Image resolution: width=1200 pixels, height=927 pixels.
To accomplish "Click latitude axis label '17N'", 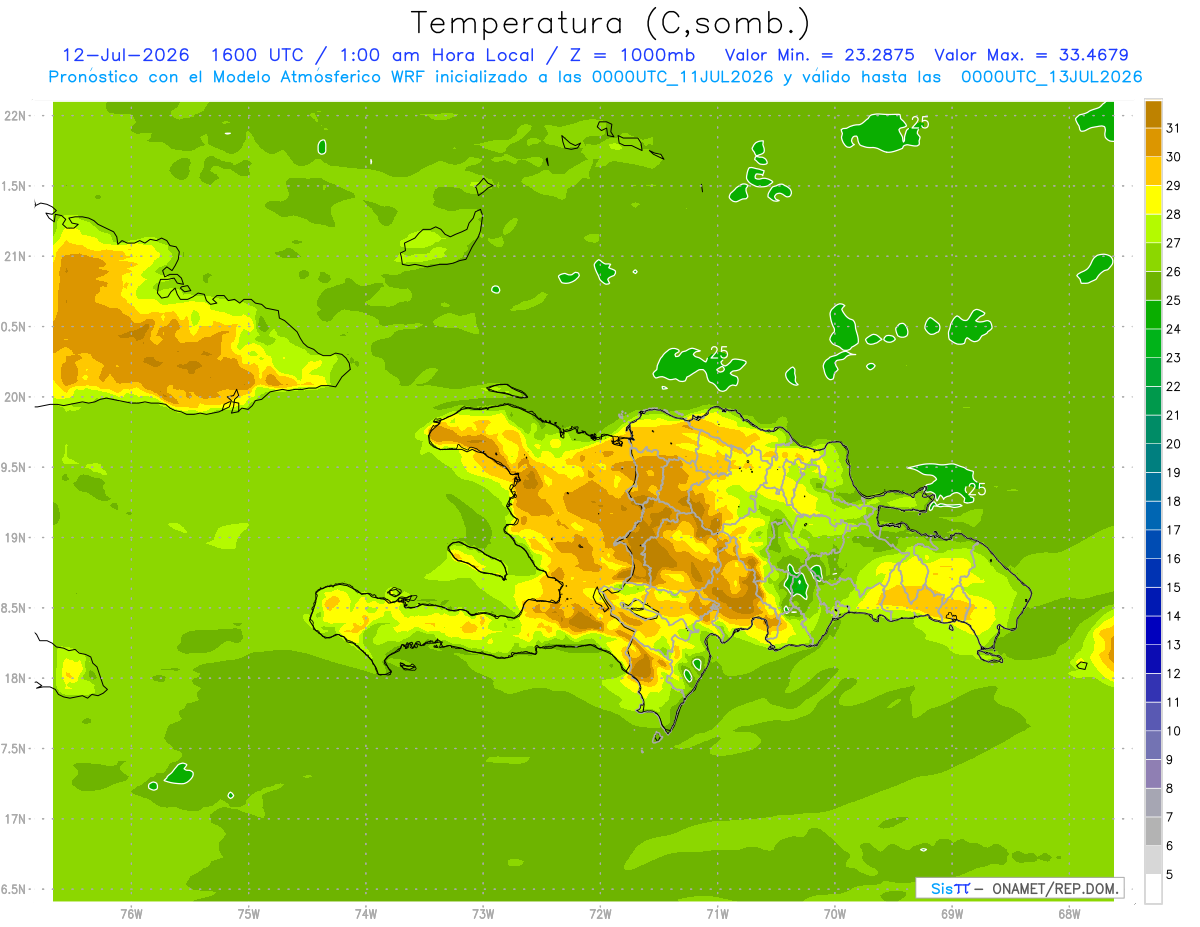I will click(x=16, y=819).
